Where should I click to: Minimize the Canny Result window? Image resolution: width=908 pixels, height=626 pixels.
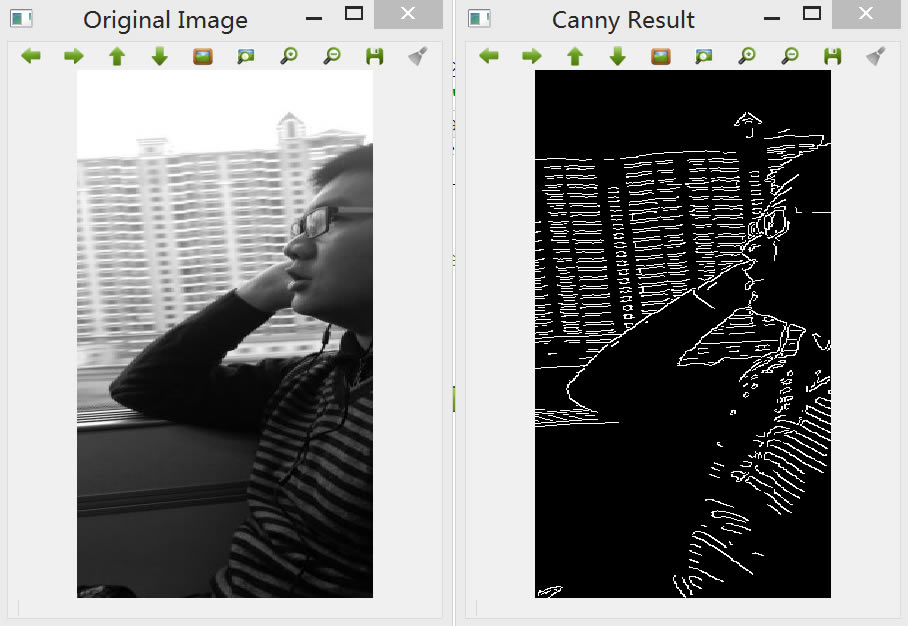point(772,18)
